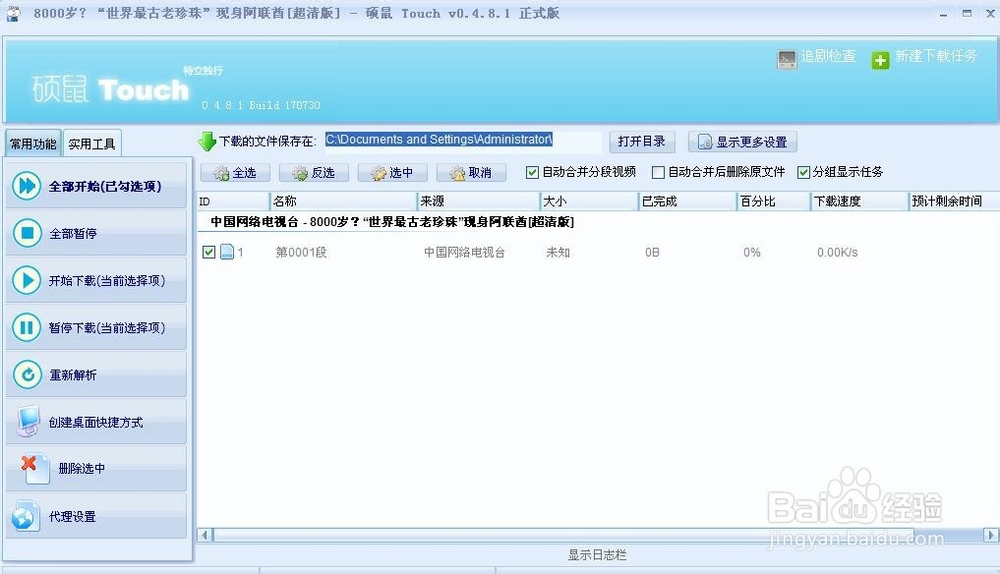This screenshot has height=574, width=1000.
Task: Click the 暂停下载(当前选择项) label
Action: pos(107,328)
